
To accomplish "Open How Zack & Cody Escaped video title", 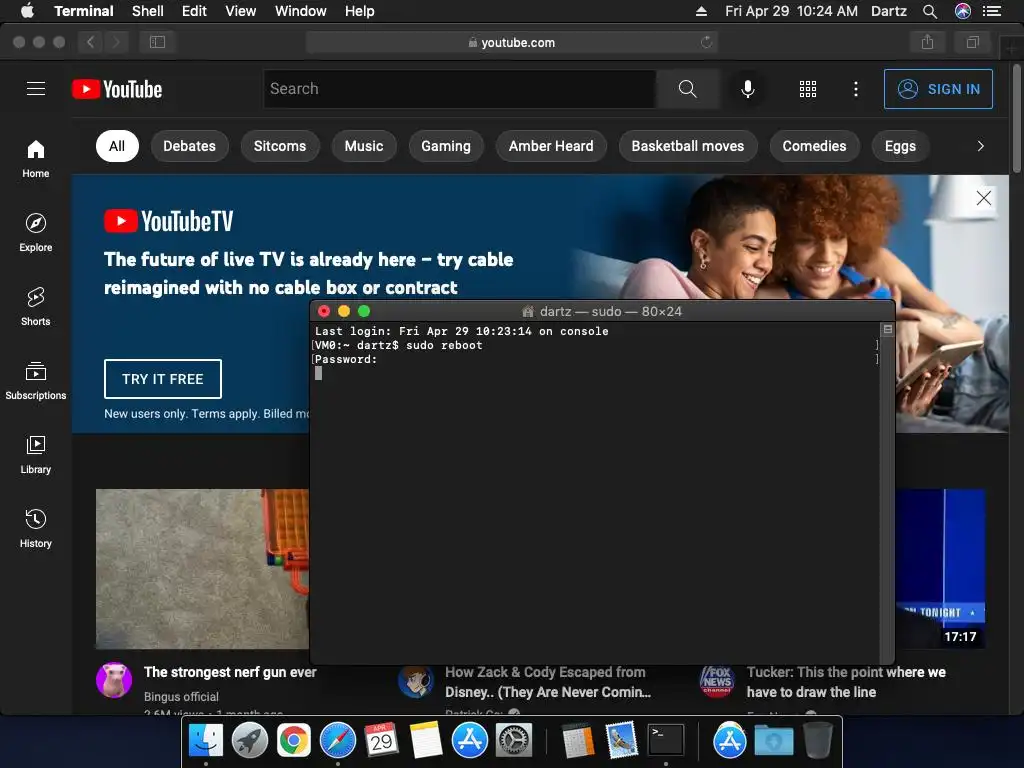I will click(x=548, y=682).
